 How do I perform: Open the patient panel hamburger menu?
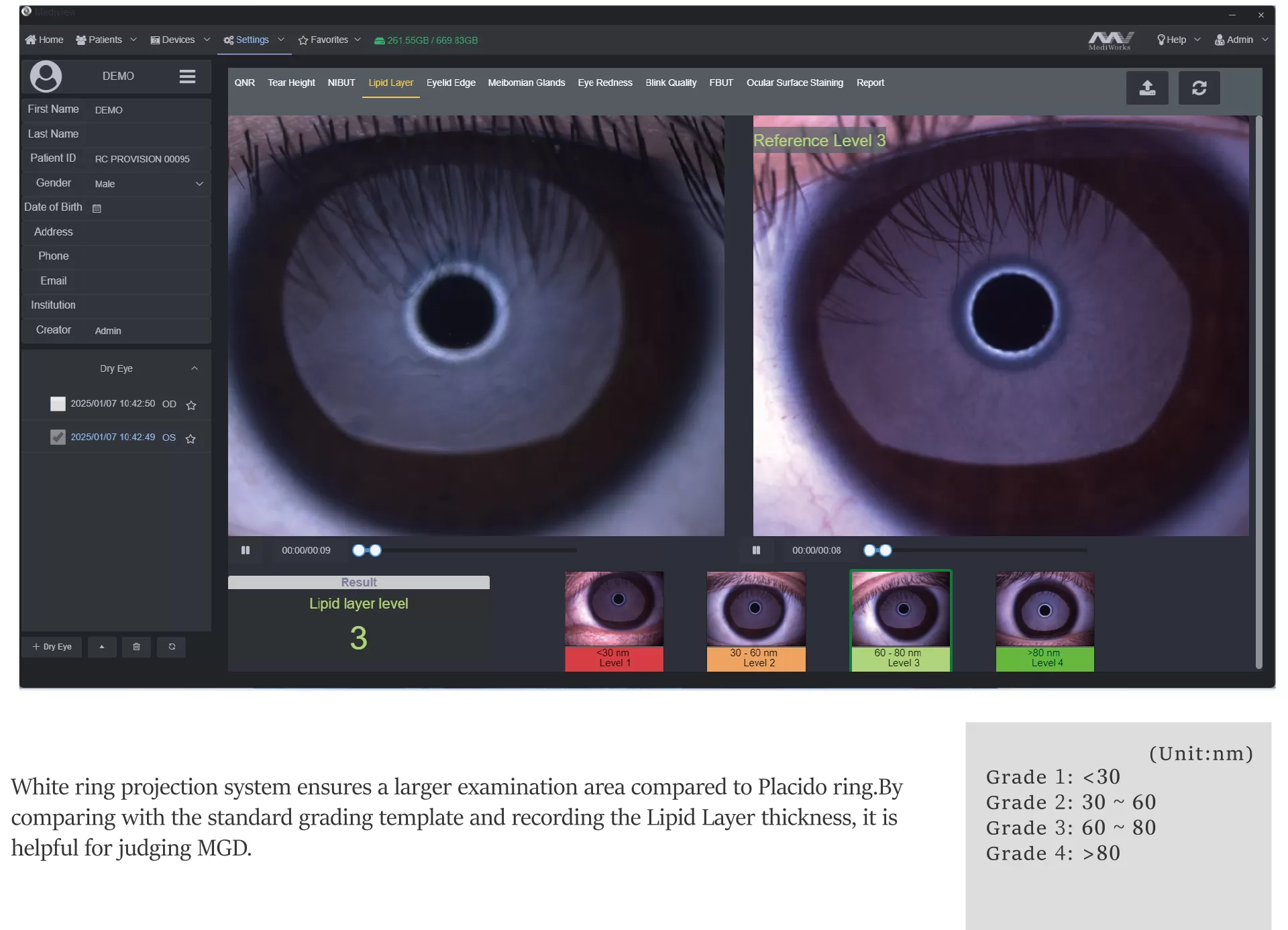point(187,76)
